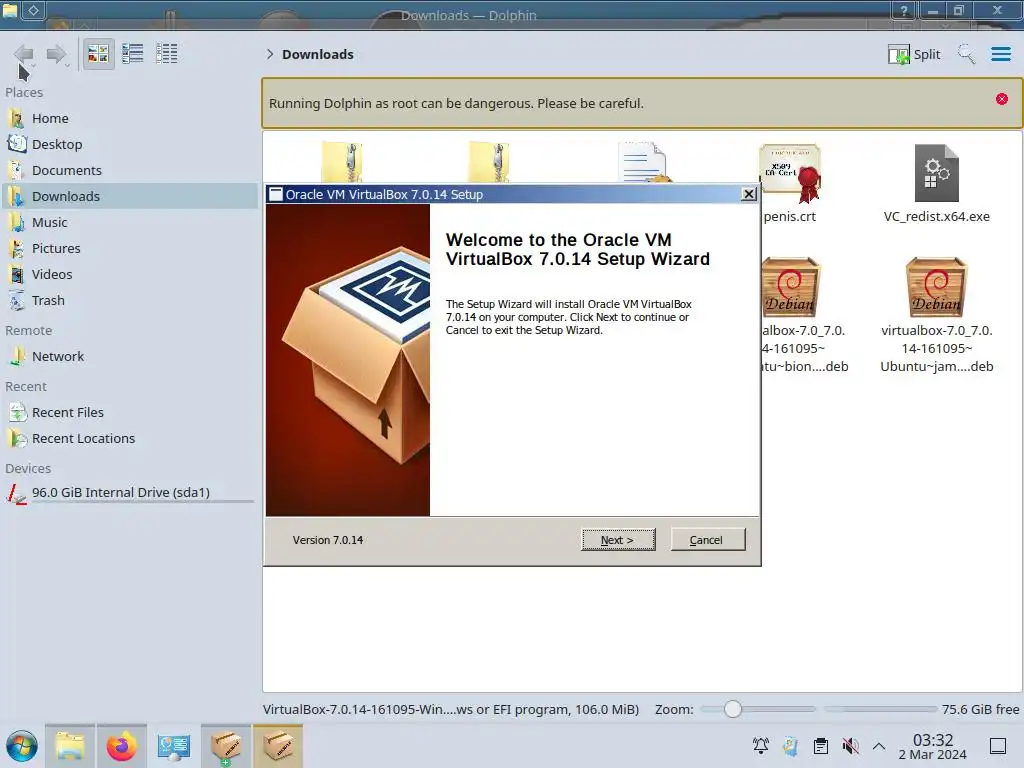The width and height of the screenshot is (1024, 768).
Task: Click the Dolphin window menu icon
Action: coord(10,10)
